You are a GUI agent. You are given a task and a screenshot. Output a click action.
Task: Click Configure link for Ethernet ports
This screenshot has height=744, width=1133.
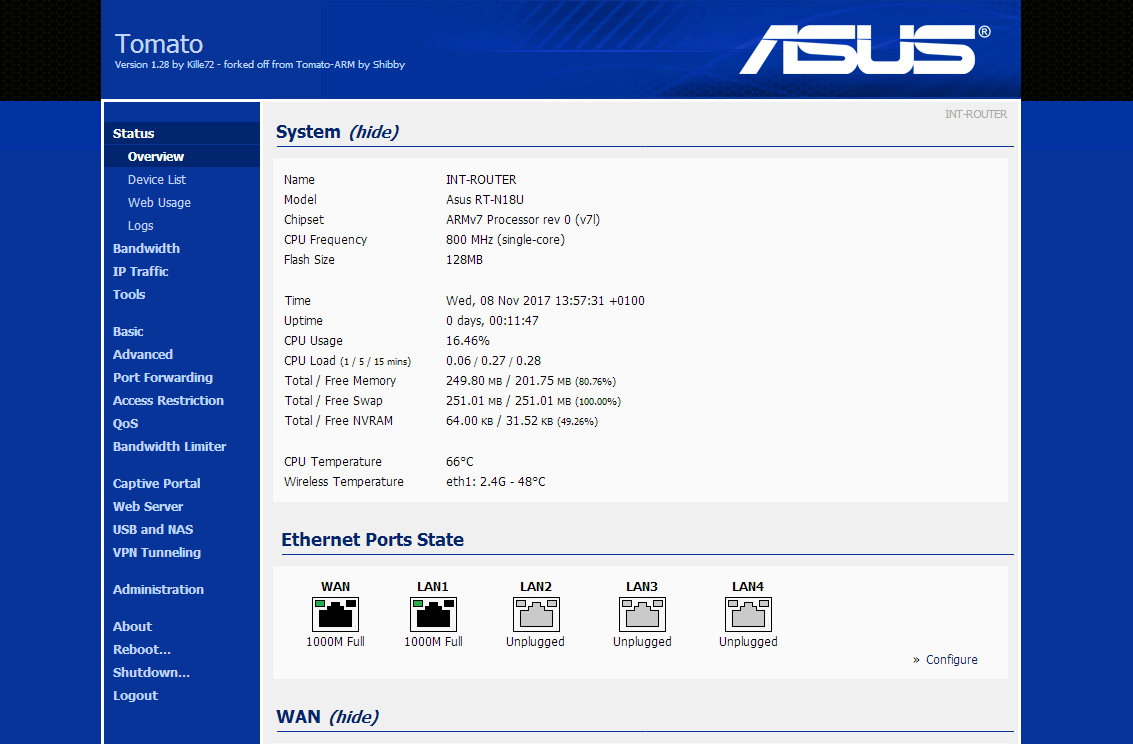(952, 659)
